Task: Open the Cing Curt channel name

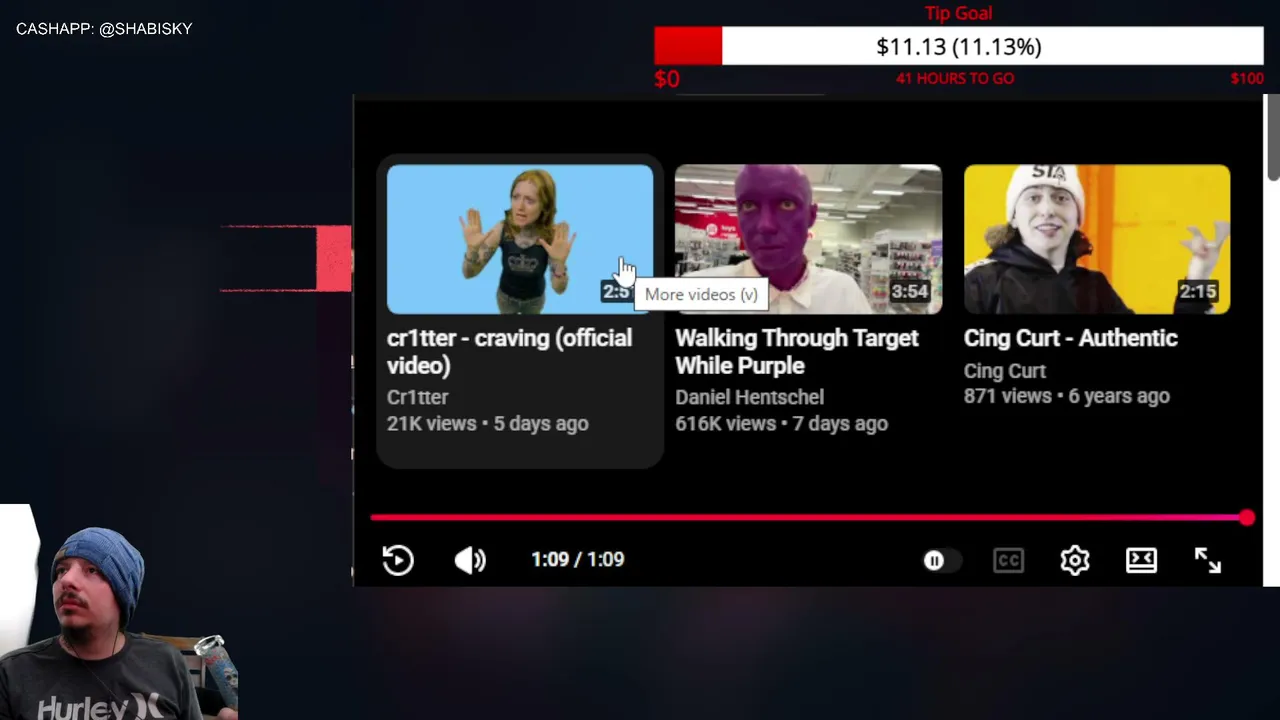Action: click(1005, 371)
